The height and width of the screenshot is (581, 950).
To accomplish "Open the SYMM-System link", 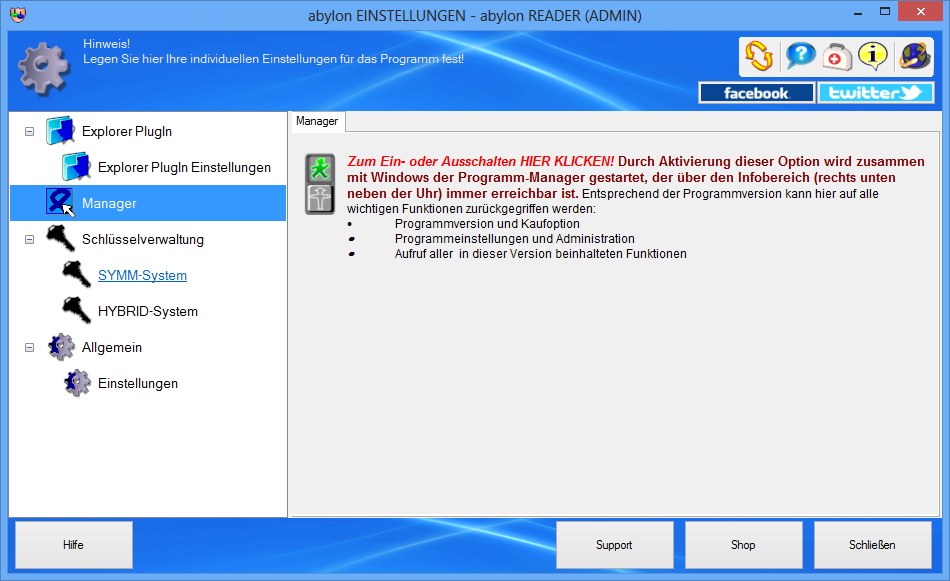I will 142,275.
